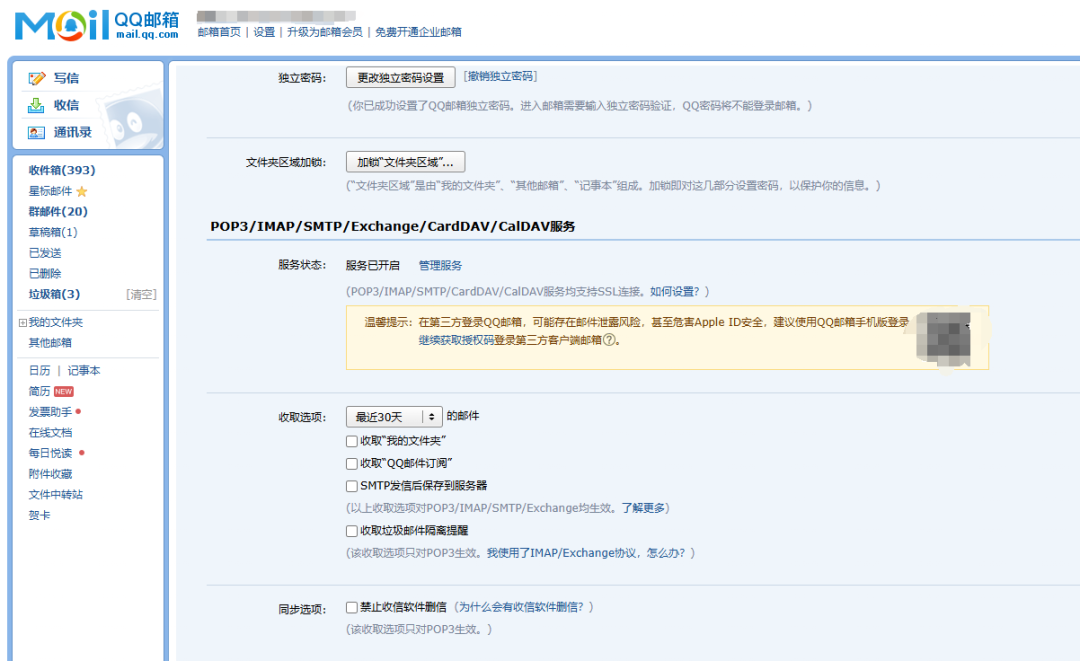The width and height of the screenshot is (1080, 661).
Task: Click POP3/IMAP/SMTP/Exchange/CardDAV/CalDAV服务 heading
Action: [393, 227]
